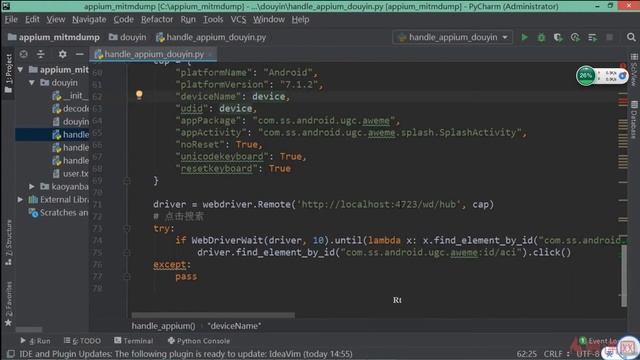Open the profiler run icon
Viewport: 640px width, 360px height.
(575, 37)
